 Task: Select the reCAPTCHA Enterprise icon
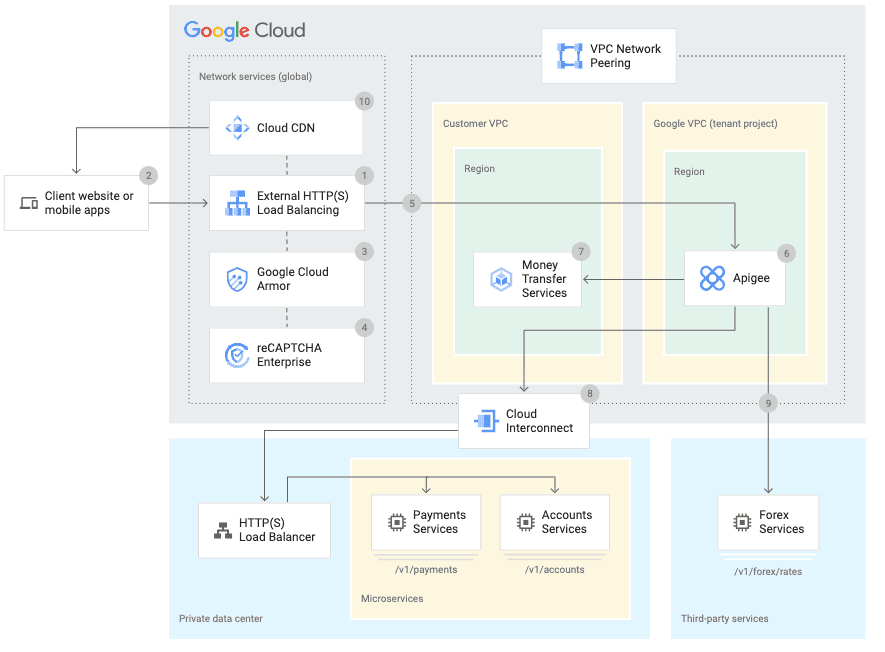pyautogui.click(x=236, y=355)
